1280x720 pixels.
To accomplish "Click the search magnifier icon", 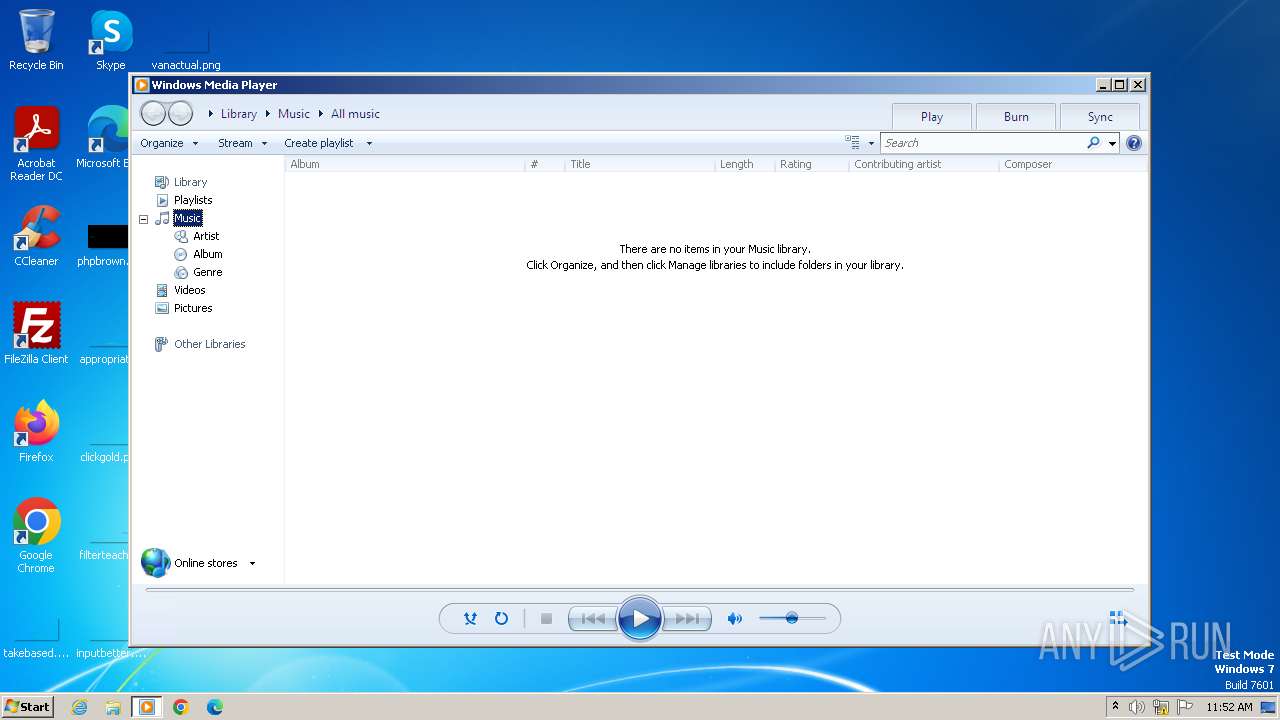I will coord(1093,143).
